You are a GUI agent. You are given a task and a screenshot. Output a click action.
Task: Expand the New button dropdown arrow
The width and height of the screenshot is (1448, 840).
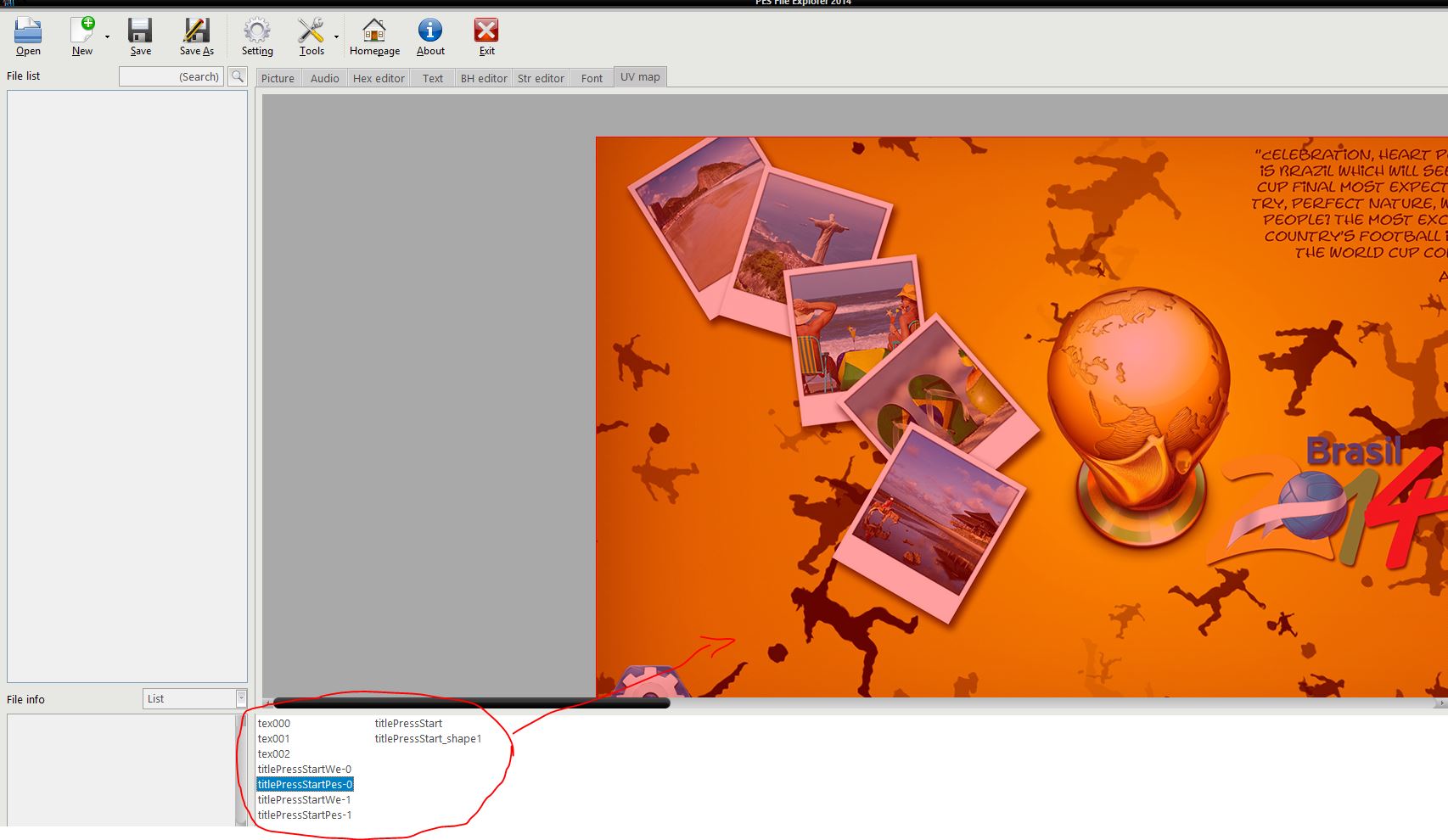(107, 36)
